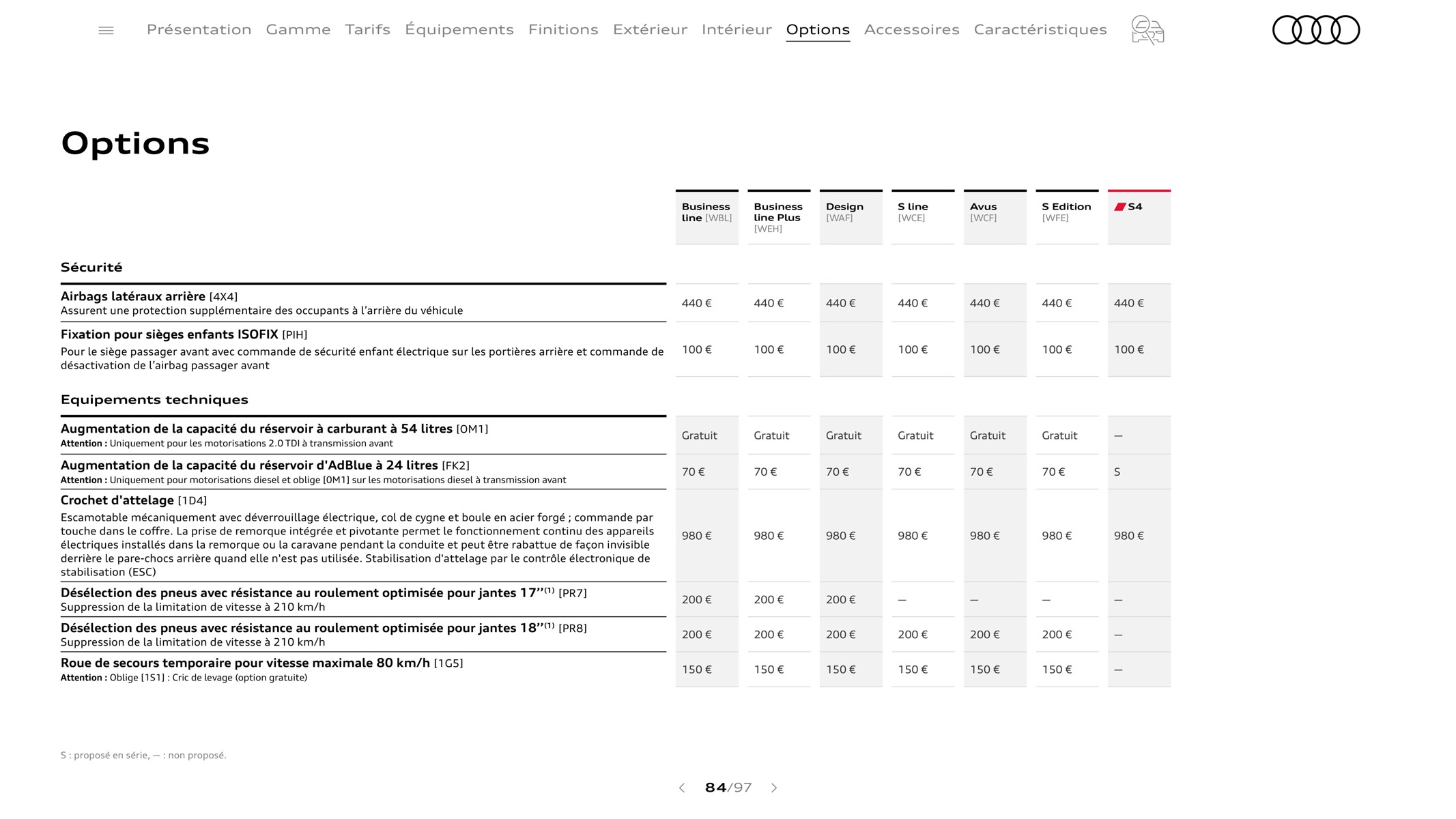
Task: Select Airbags latéraux arrière [4X4] row title
Action: click(x=149, y=296)
